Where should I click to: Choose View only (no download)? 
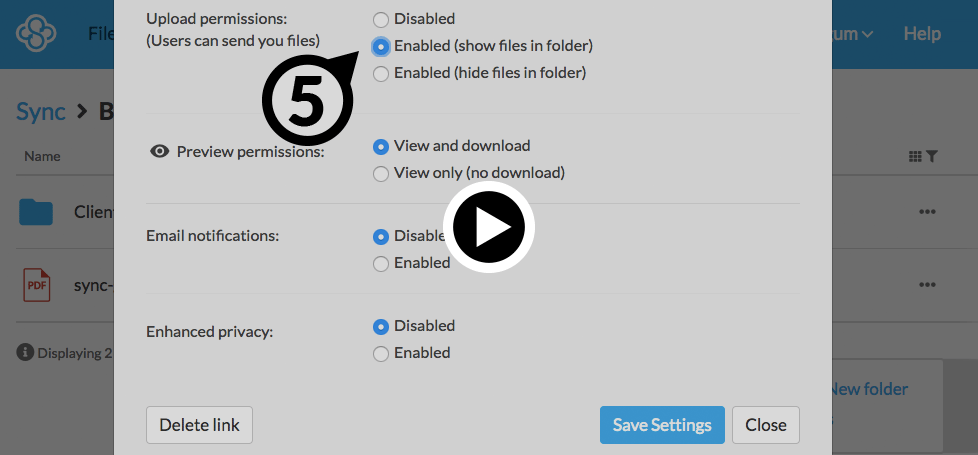(381, 174)
